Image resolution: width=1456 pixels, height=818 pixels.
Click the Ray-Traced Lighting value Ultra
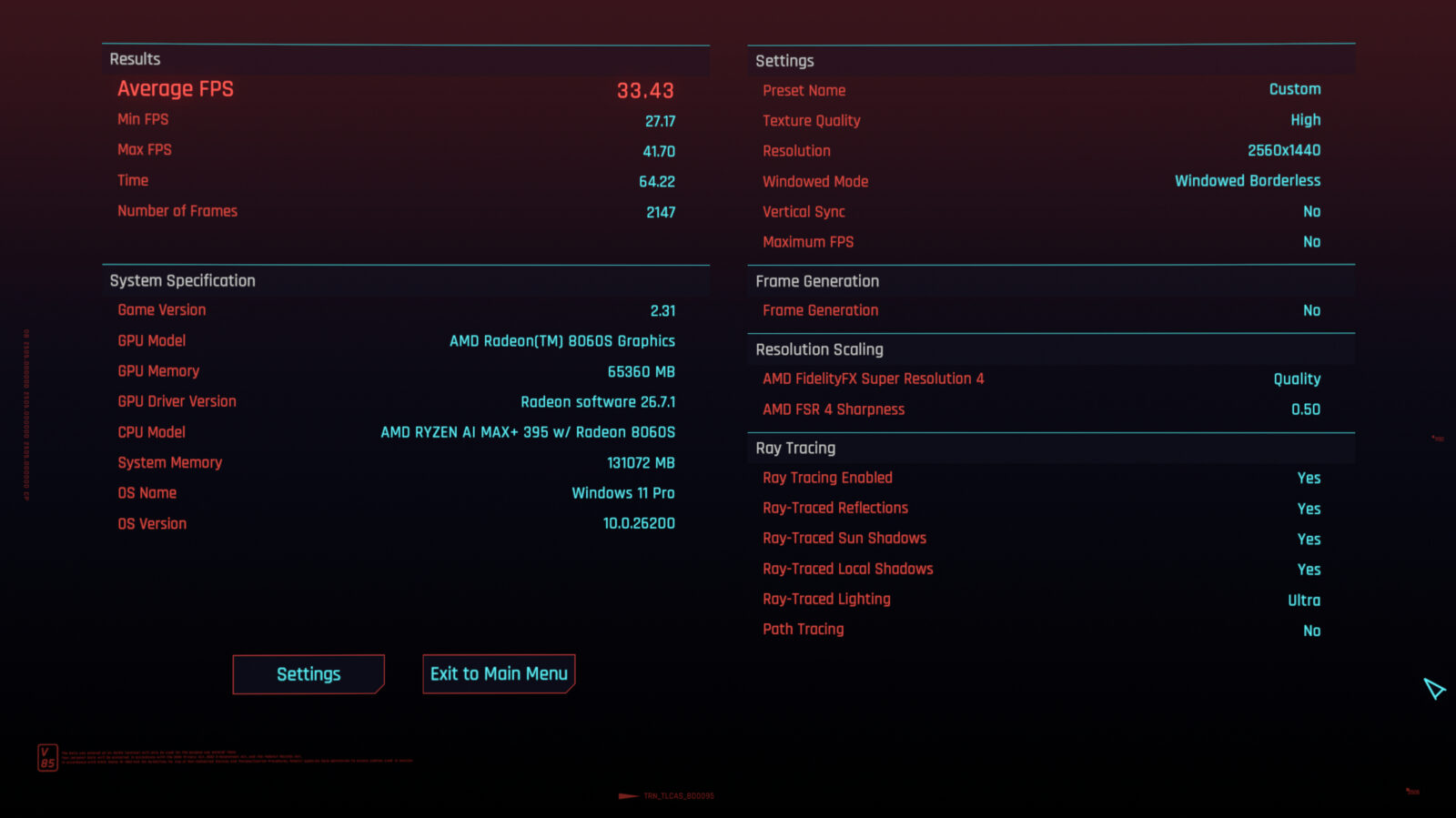click(1304, 601)
